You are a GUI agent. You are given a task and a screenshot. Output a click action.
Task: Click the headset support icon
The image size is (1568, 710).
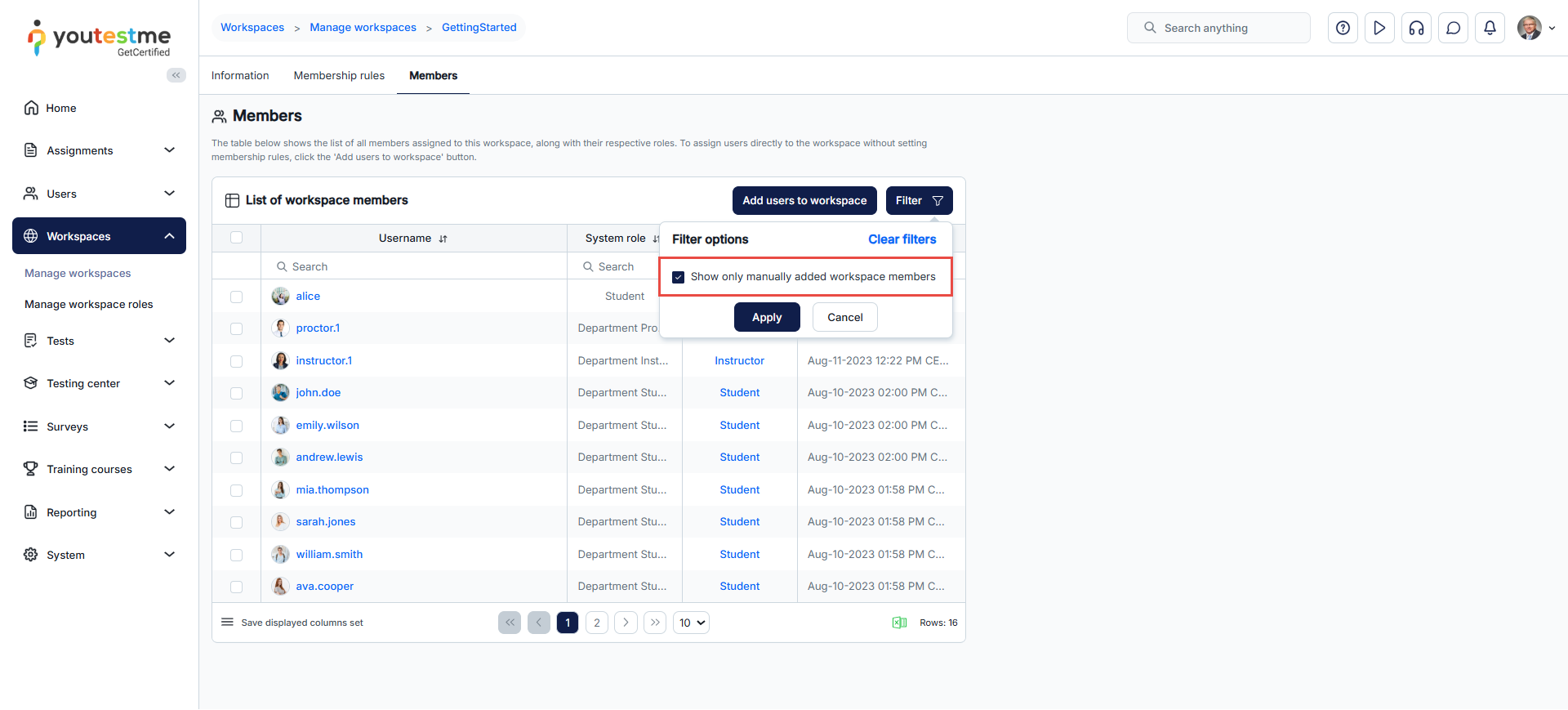click(x=1416, y=28)
